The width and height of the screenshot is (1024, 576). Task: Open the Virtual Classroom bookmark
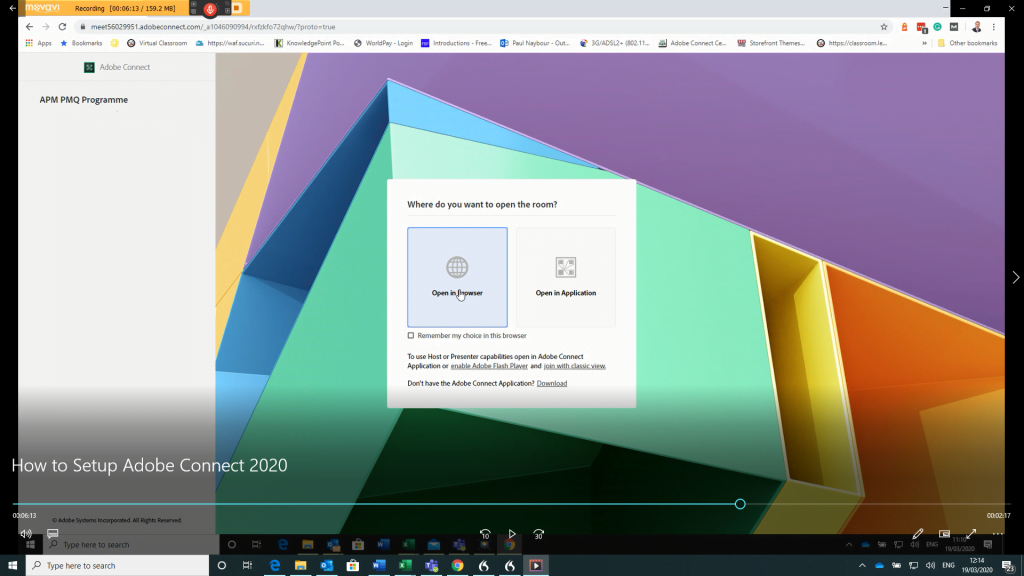click(x=158, y=43)
